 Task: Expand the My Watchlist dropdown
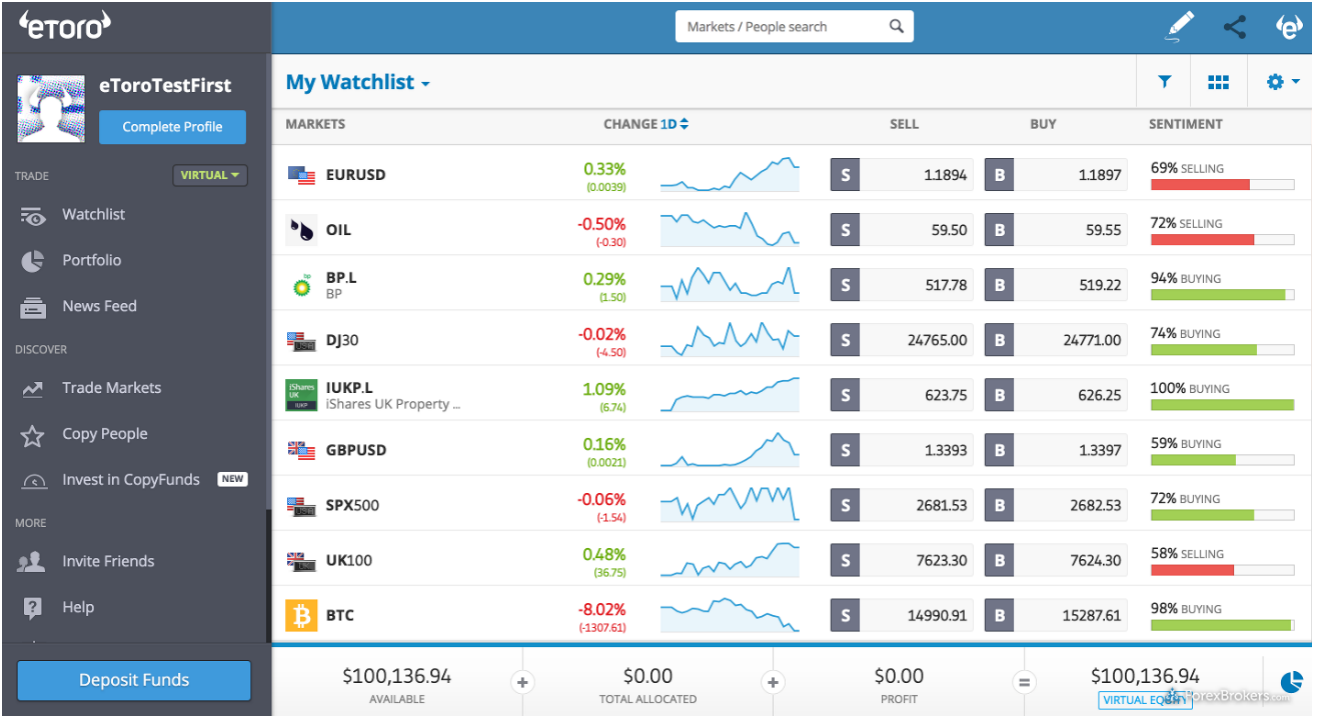[x=358, y=83]
